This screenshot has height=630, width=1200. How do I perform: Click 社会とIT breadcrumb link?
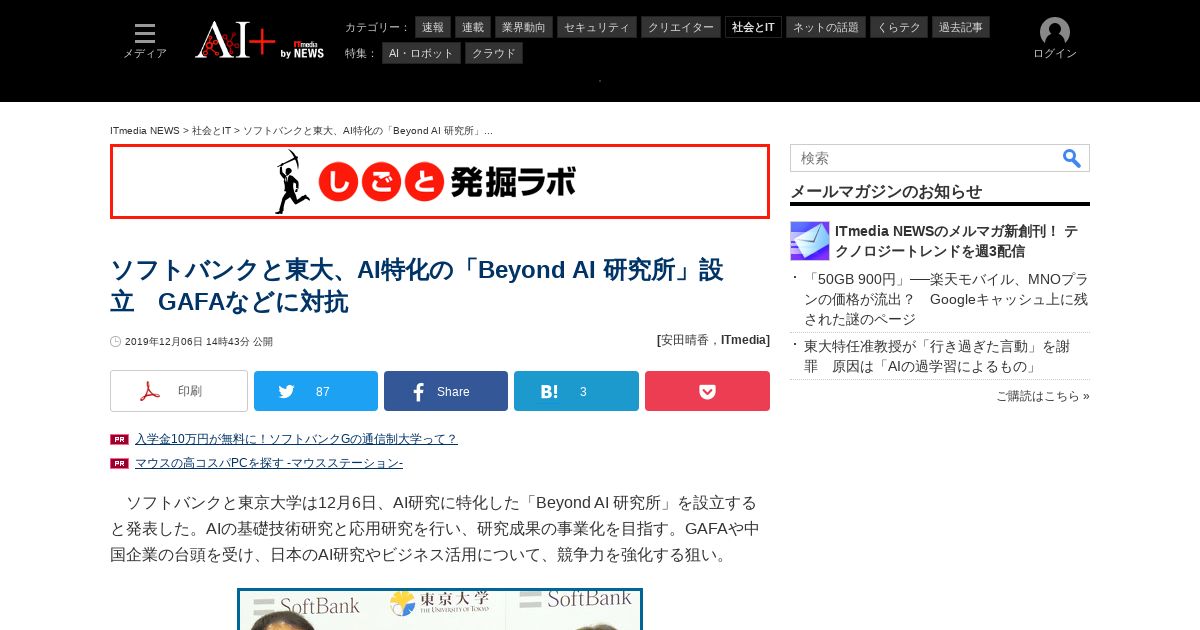[x=211, y=131]
